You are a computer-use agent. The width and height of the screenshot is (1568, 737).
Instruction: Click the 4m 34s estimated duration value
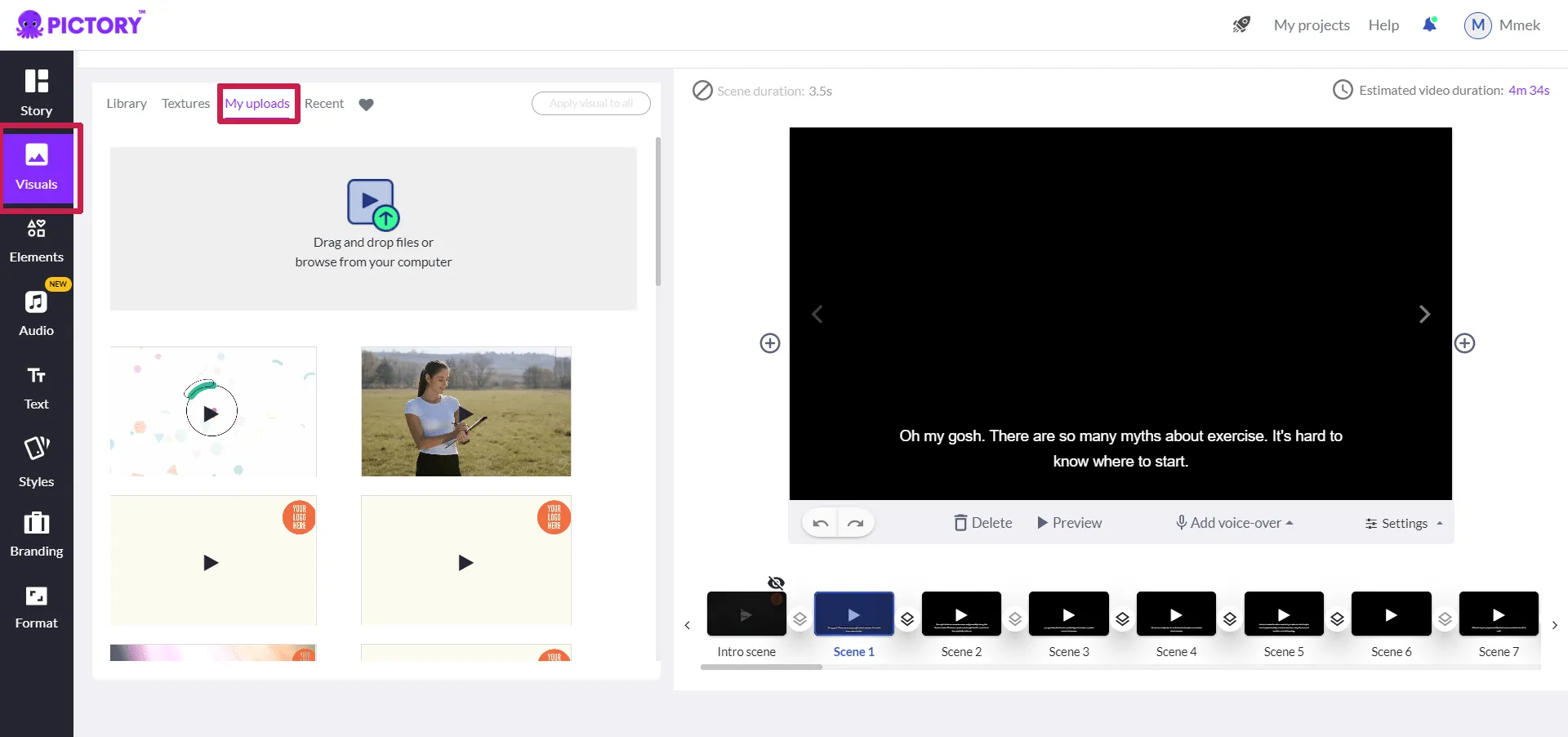[x=1529, y=91]
